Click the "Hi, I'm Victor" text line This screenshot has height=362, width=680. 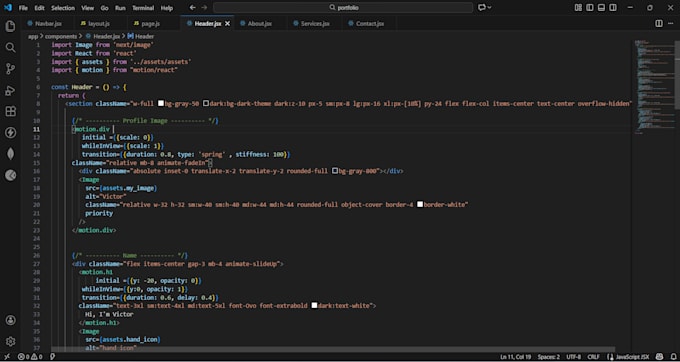click(x=109, y=314)
